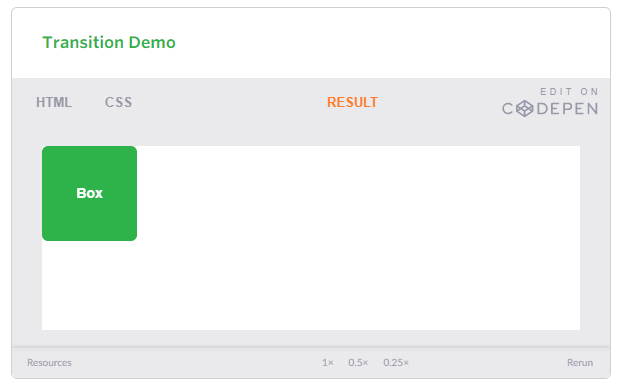This screenshot has height=392, width=624.
Task: Set preview zoom to 0.25×
Action: pyautogui.click(x=396, y=363)
